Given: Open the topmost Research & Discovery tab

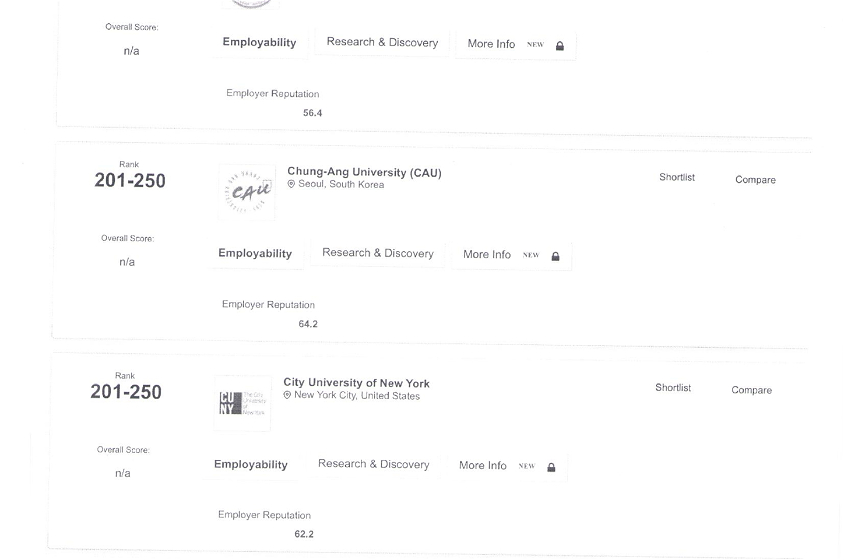Looking at the screenshot, I should 382,43.
